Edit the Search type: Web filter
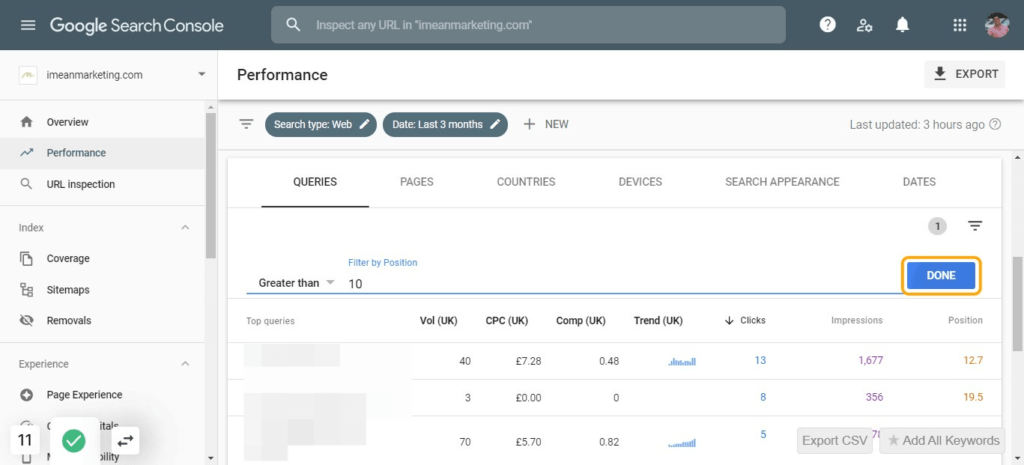 click(320, 124)
